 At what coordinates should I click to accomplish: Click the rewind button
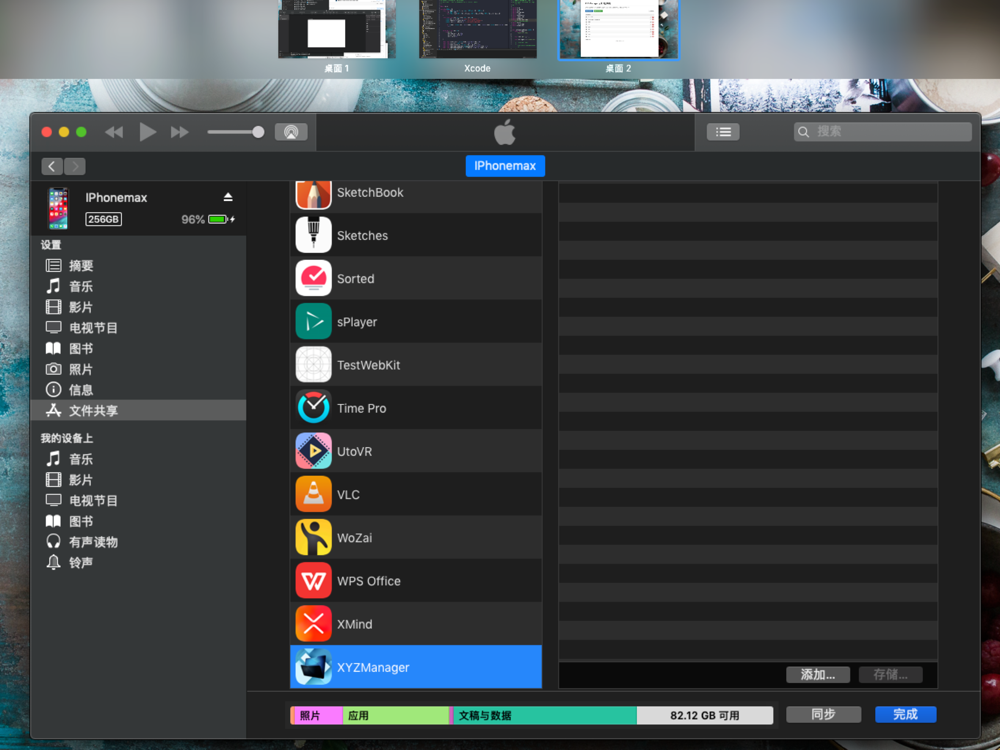[x=114, y=132]
